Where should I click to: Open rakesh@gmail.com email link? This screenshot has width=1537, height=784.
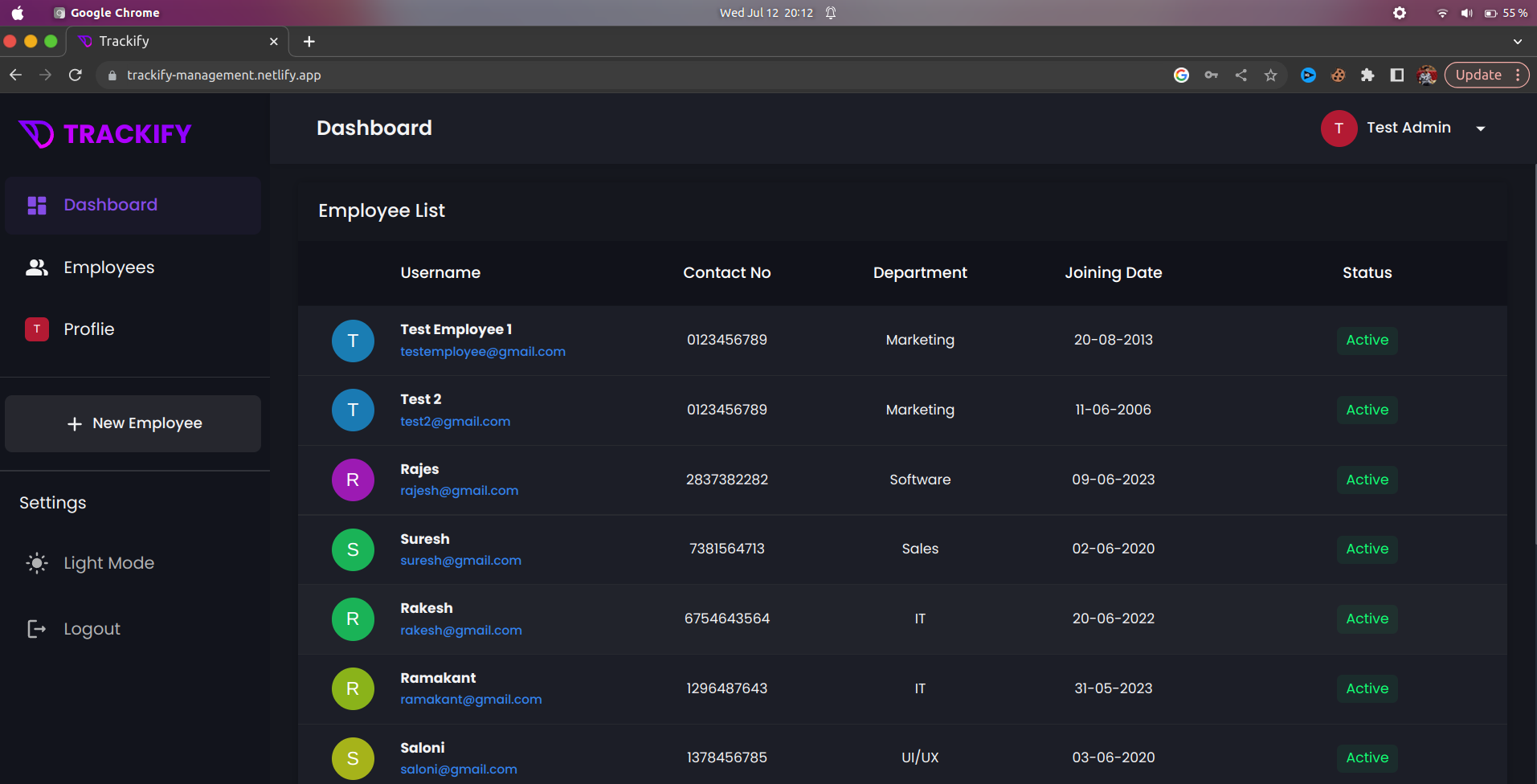461,631
